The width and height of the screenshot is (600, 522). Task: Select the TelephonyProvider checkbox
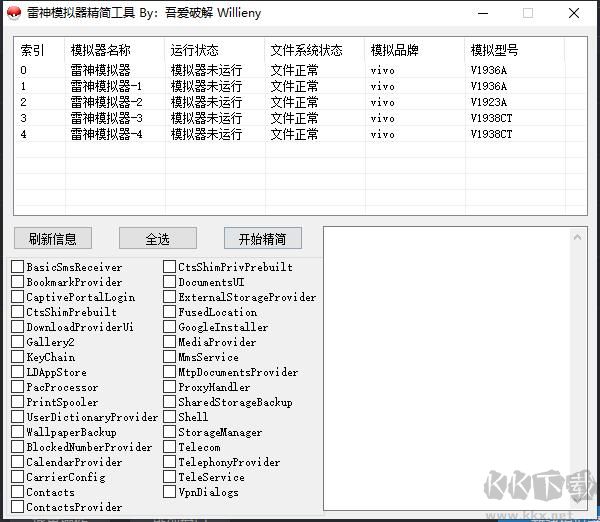tap(170, 462)
